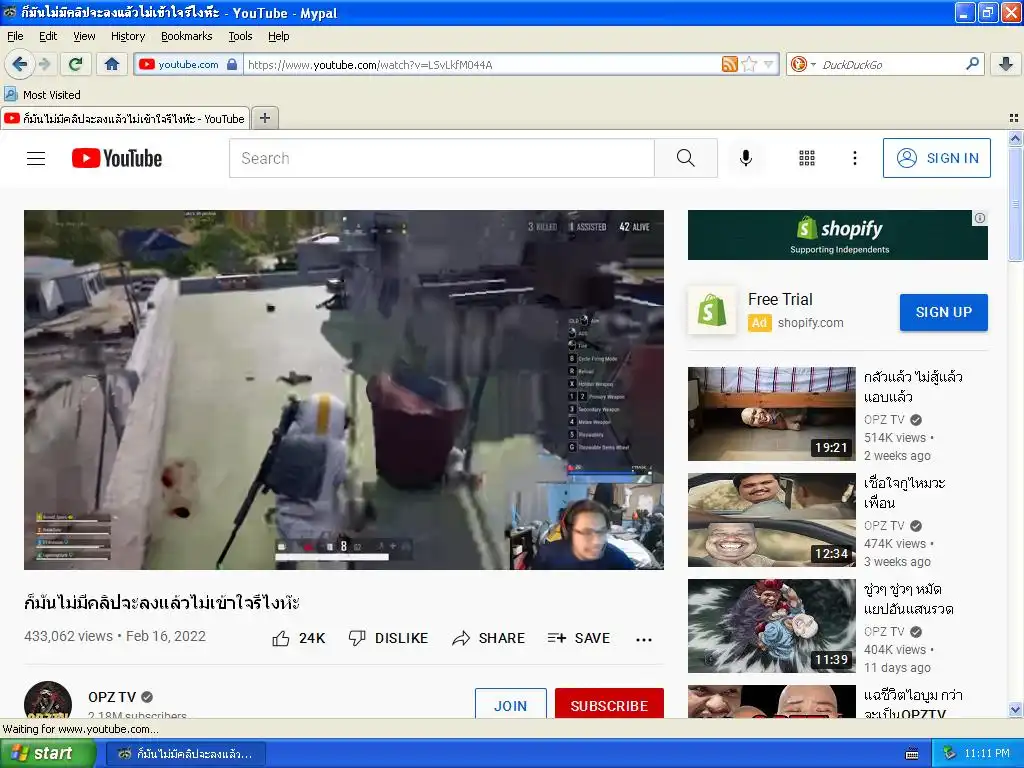Image resolution: width=1024 pixels, height=768 pixels.
Task: Open title of video with 514K views
Action: coord(913,387)
